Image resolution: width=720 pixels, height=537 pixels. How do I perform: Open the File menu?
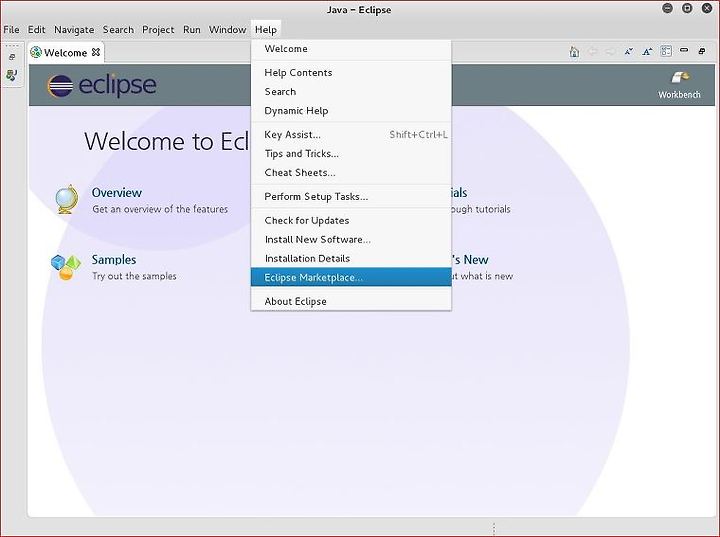coord(11,29)
